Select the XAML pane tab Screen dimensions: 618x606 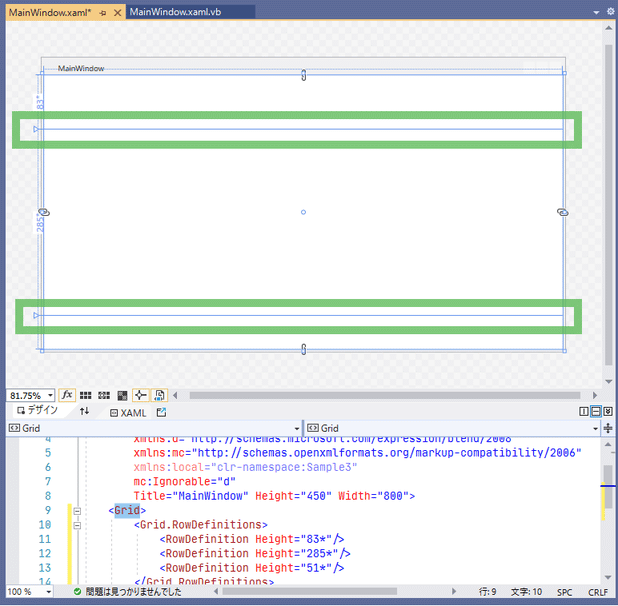click(x=127, y=412)
